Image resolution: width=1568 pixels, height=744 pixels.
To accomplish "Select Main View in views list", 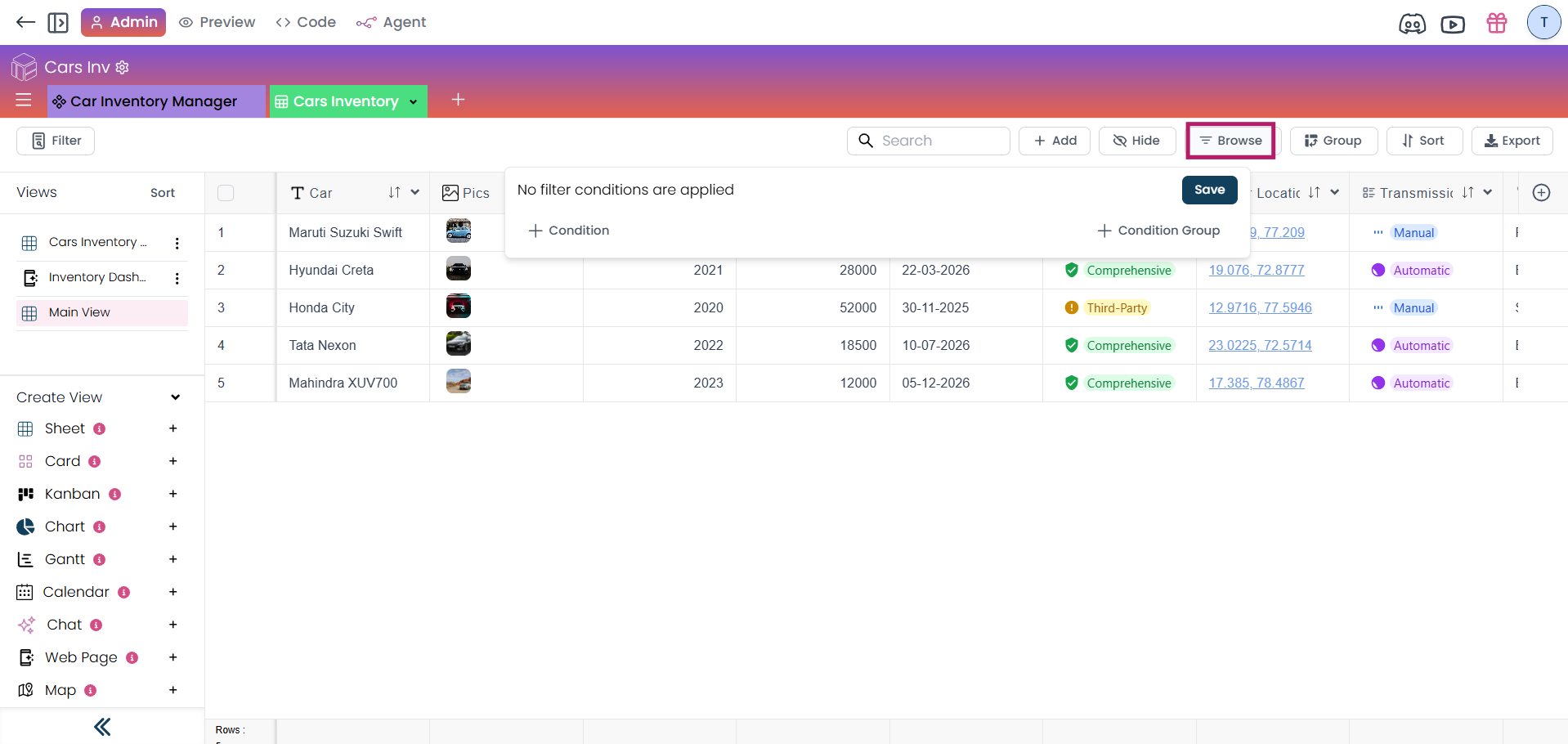I will (79, 312).
